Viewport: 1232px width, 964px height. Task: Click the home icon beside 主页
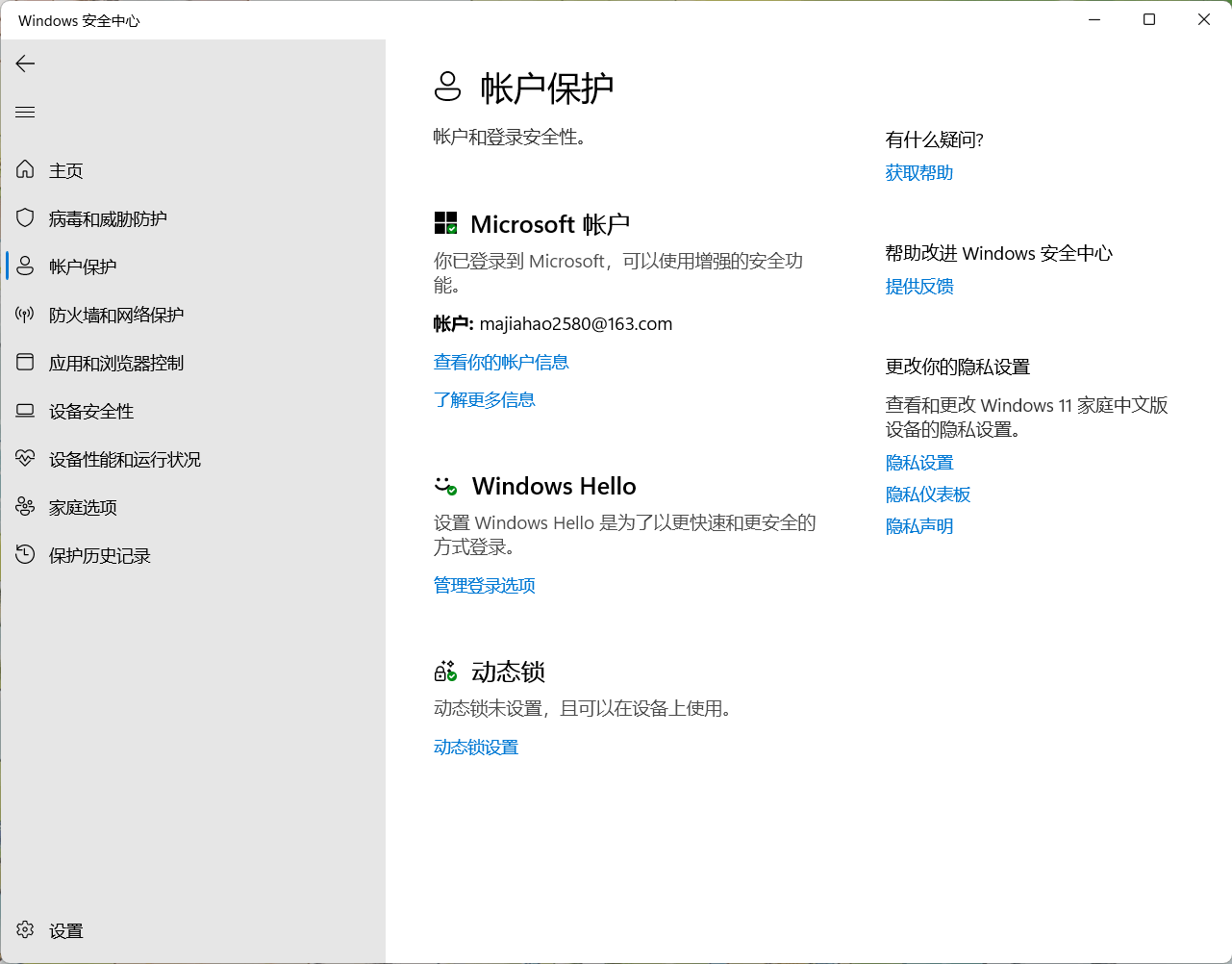[26, 170]
